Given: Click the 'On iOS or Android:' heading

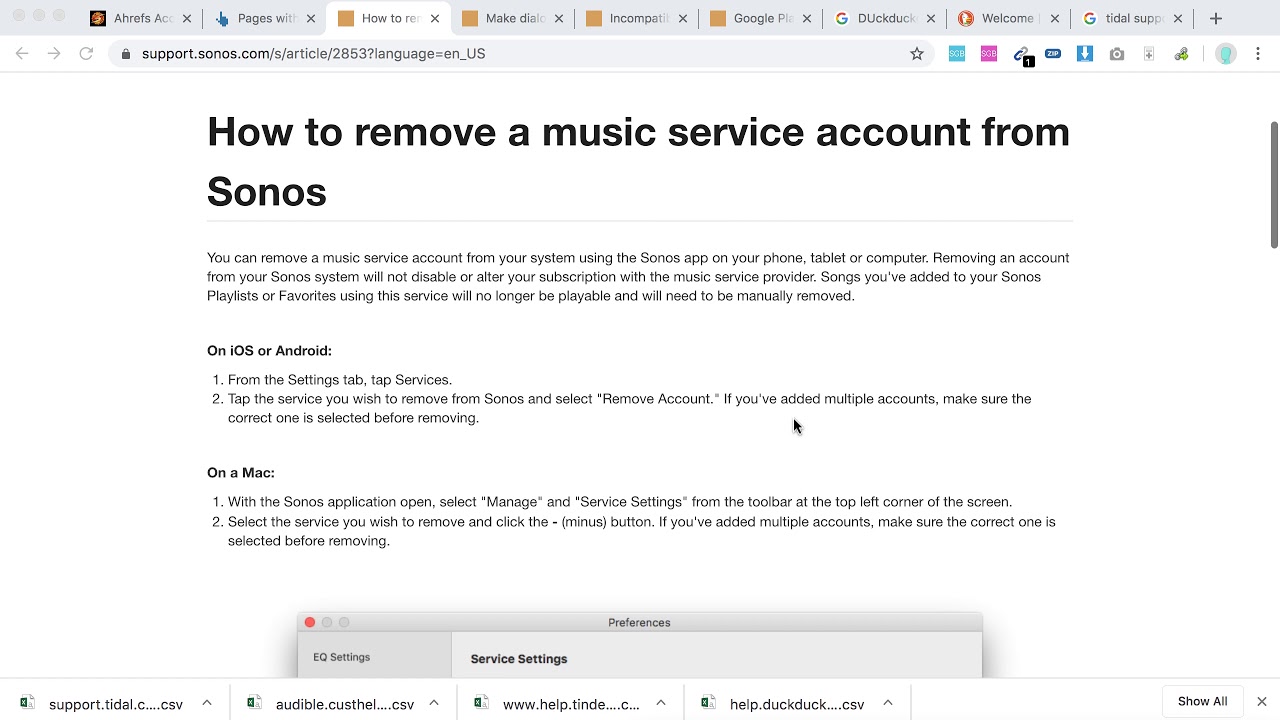Looking at the screenshot, I should (x=269, y=351).
